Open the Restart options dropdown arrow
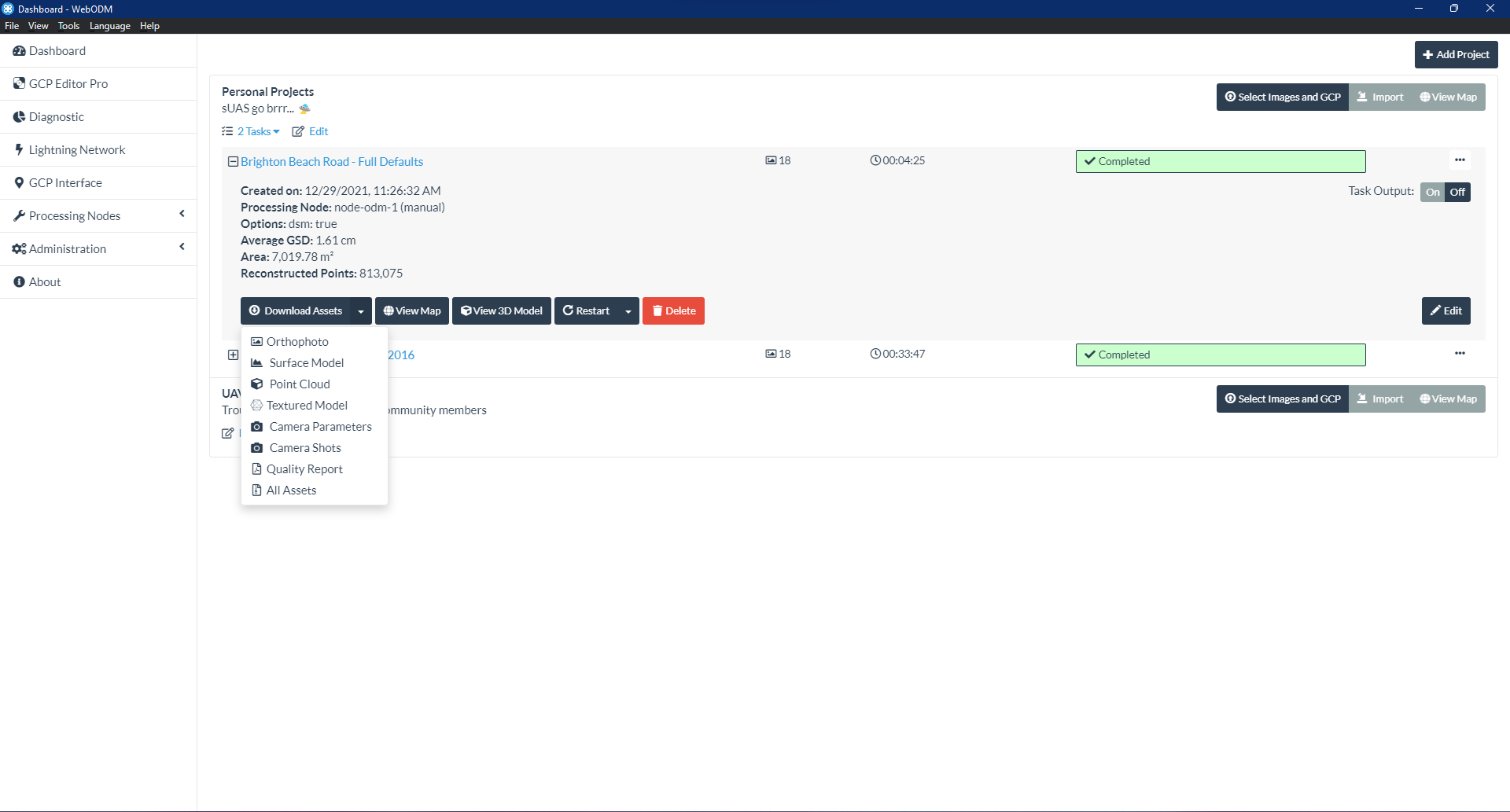This screenshot has height=812, width=1510. (628, 311)
